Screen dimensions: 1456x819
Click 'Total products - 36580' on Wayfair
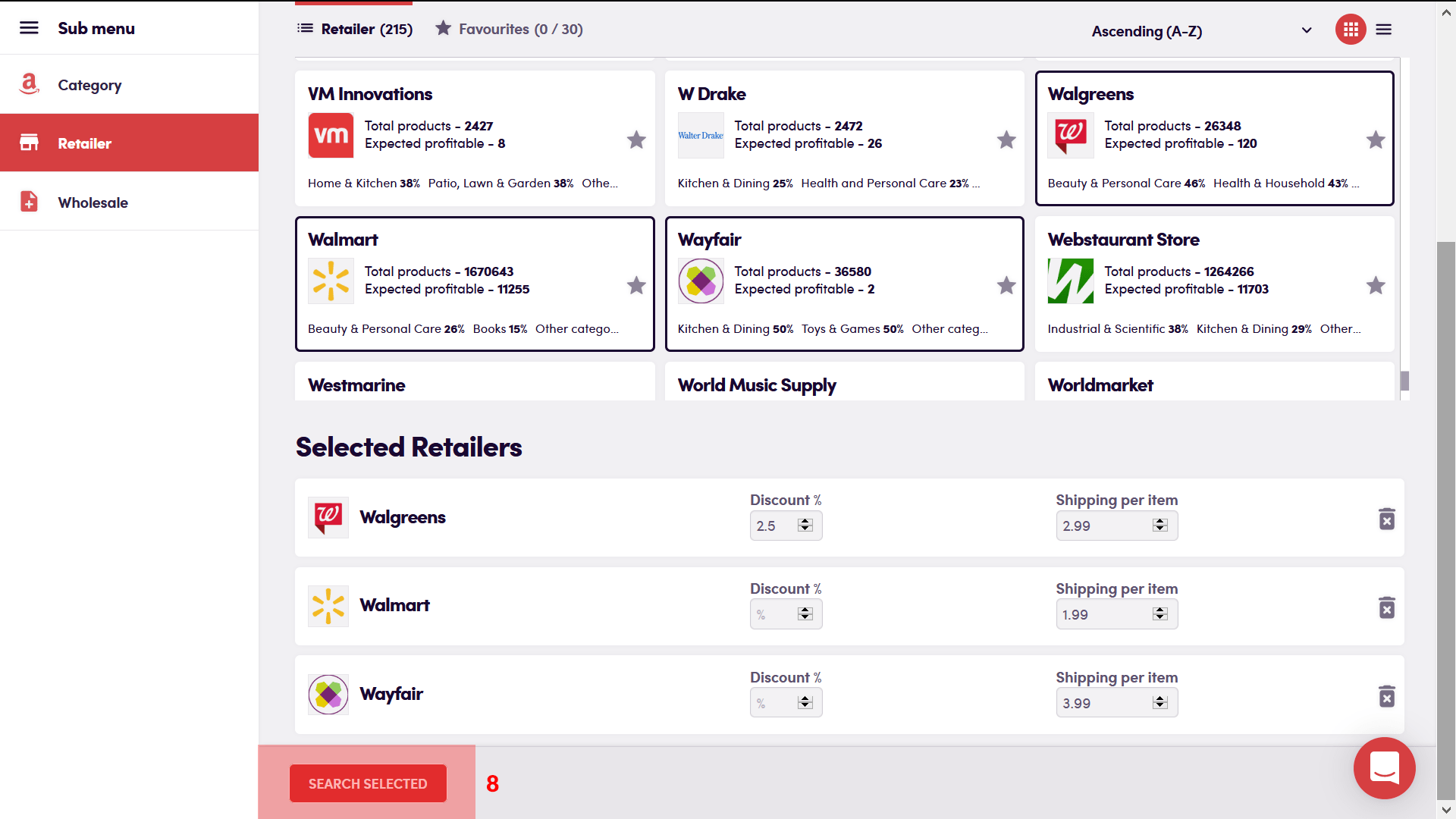802,271
